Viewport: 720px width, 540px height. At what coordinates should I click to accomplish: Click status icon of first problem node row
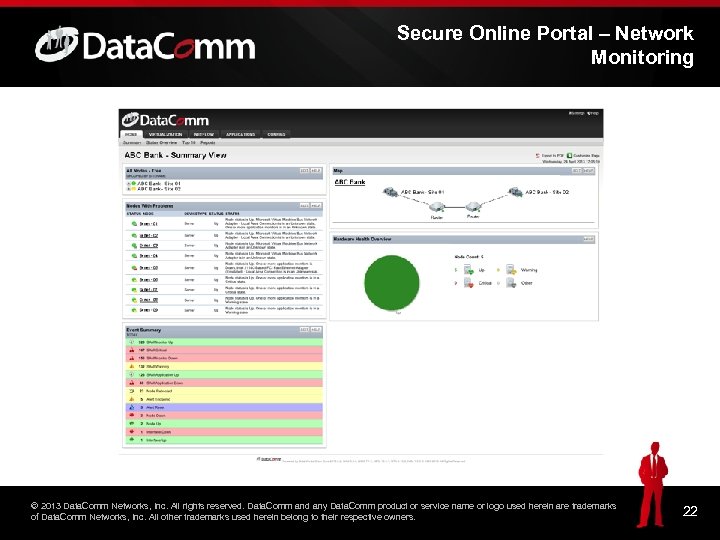[x=134, y=224]
